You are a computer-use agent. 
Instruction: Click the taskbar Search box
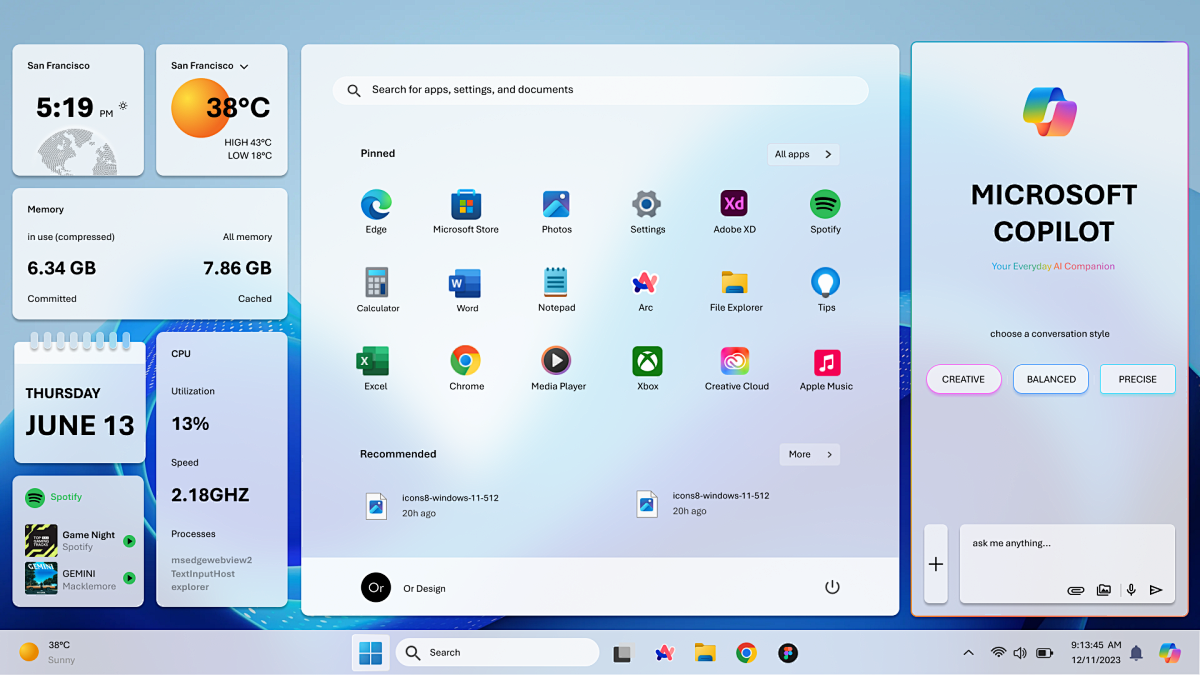497,653
